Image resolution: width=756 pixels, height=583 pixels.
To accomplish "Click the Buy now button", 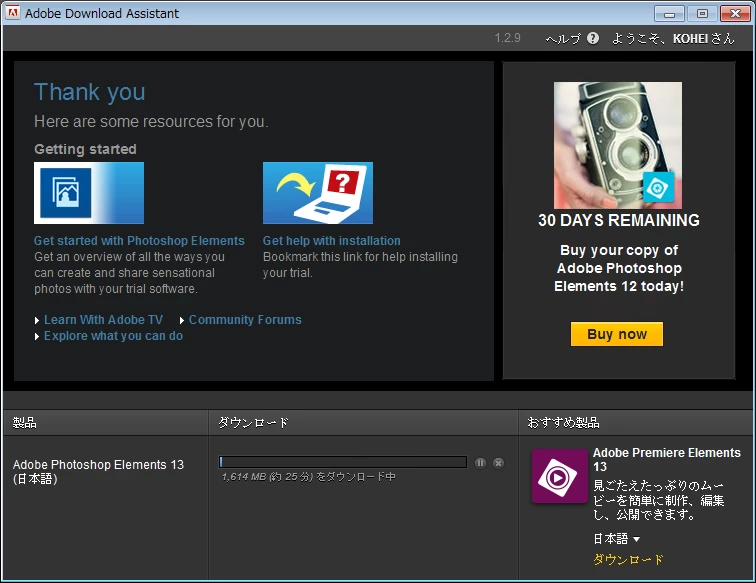I will [x=617, y=334].
